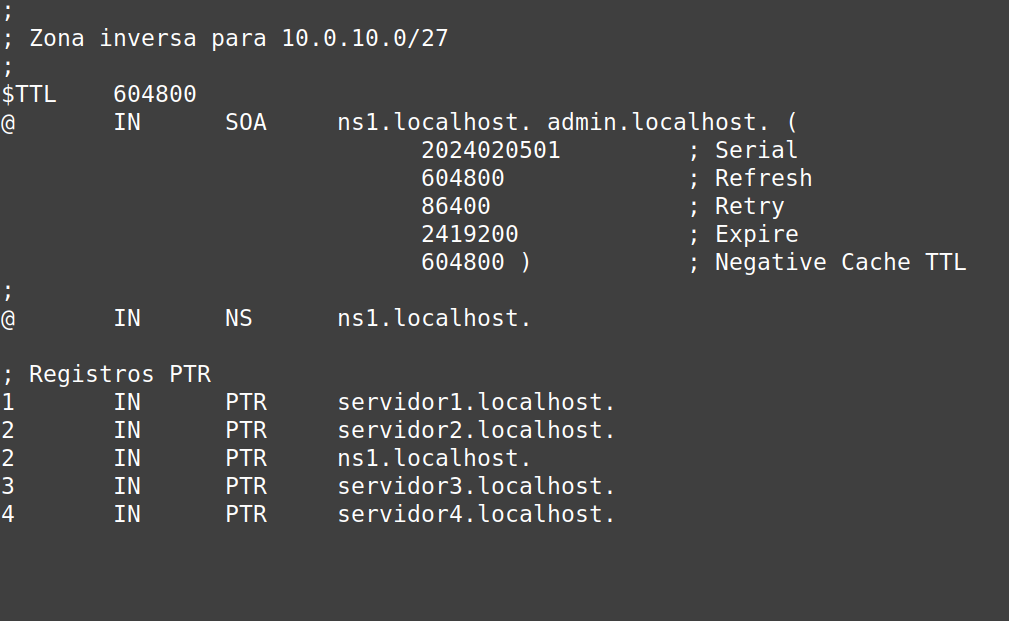Click the servidor2.localhost. hostname
The image size is (1009, 621).
pos(476,431)
